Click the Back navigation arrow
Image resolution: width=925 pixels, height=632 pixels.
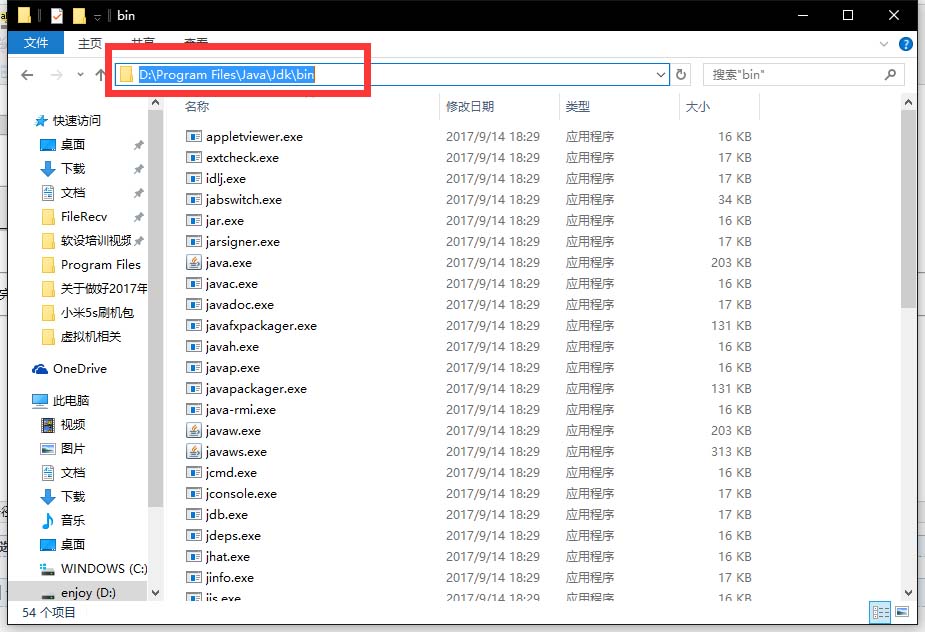(27, 75)
